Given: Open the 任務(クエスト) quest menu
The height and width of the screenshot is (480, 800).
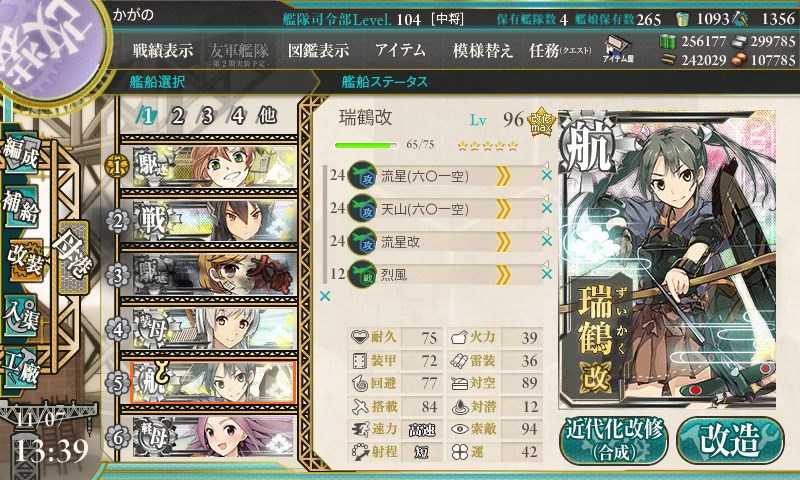Looking at the screenshot, I should pyautogui.click(x=560, y=50).
